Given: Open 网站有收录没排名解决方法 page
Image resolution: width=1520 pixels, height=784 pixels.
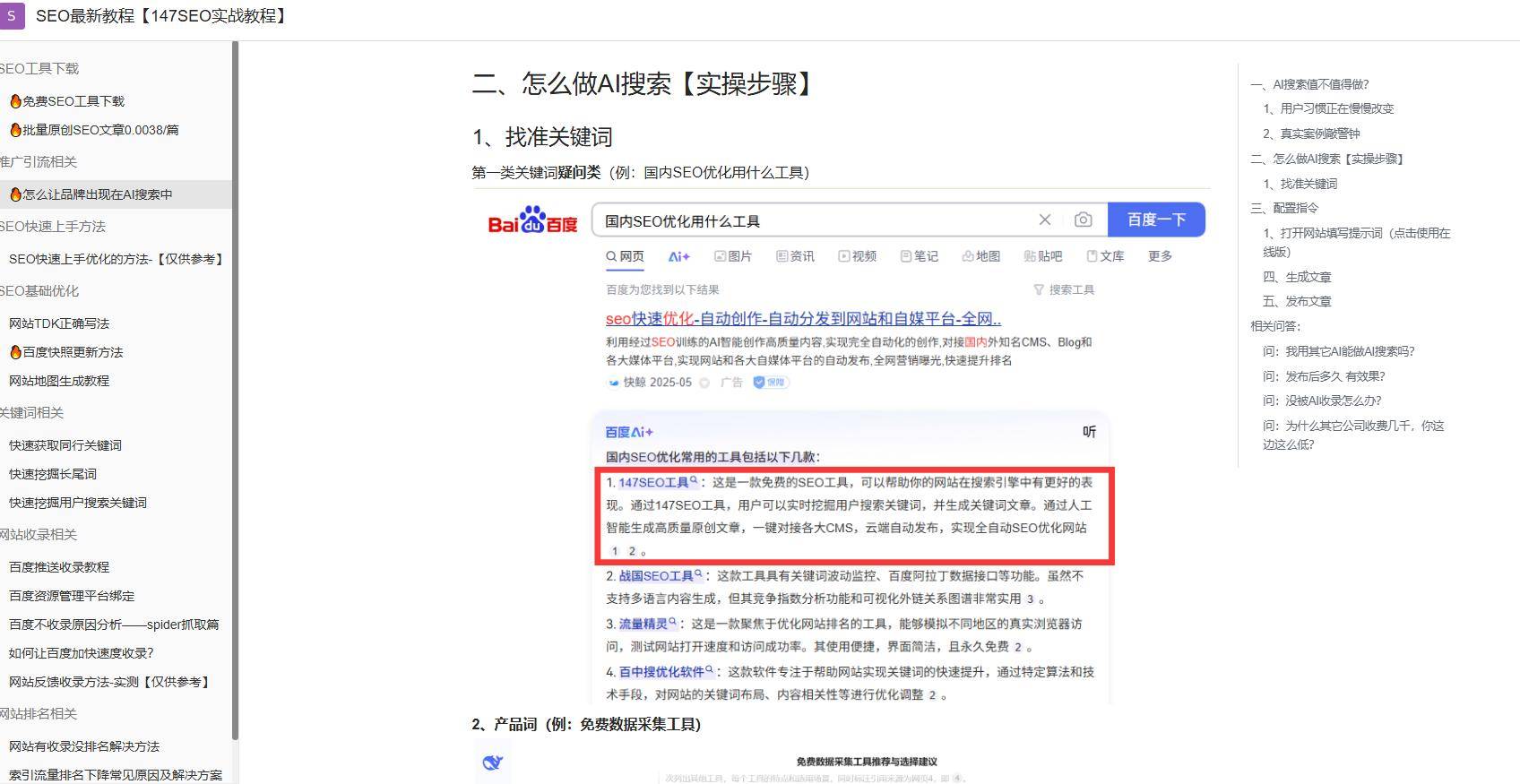Looking at the screenshot, I should [84, 746].
